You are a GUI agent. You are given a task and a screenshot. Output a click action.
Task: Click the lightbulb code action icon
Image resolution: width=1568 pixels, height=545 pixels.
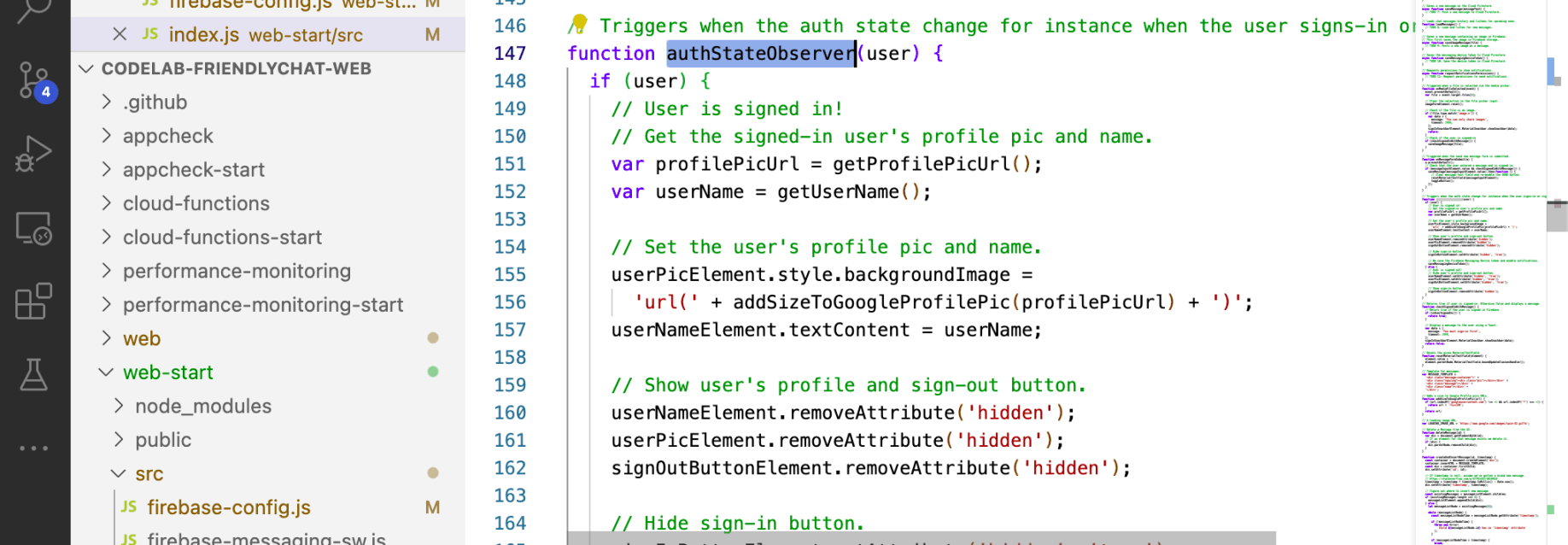[578, 24]
